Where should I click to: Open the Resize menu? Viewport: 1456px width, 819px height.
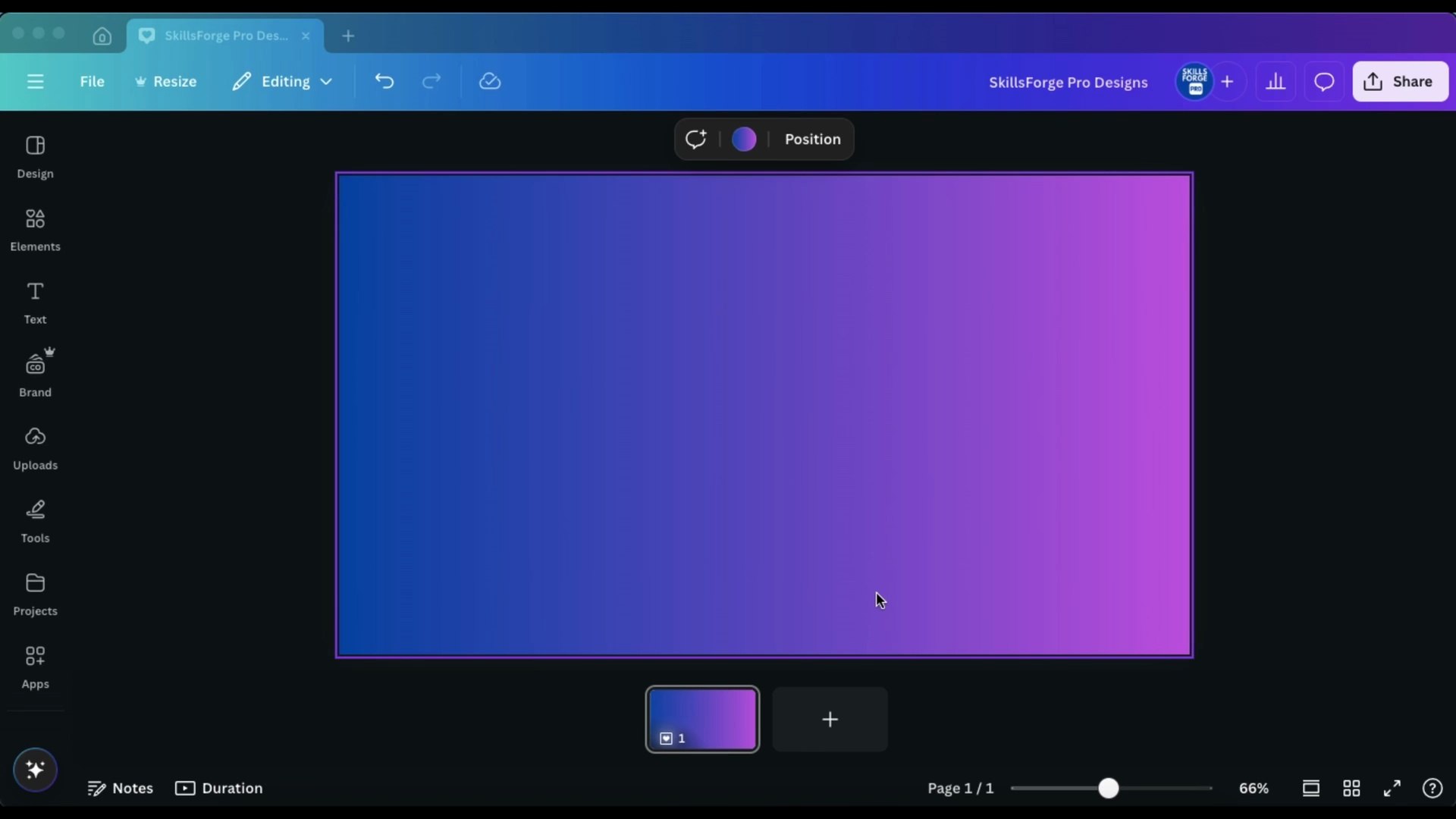tap(165, 81)
